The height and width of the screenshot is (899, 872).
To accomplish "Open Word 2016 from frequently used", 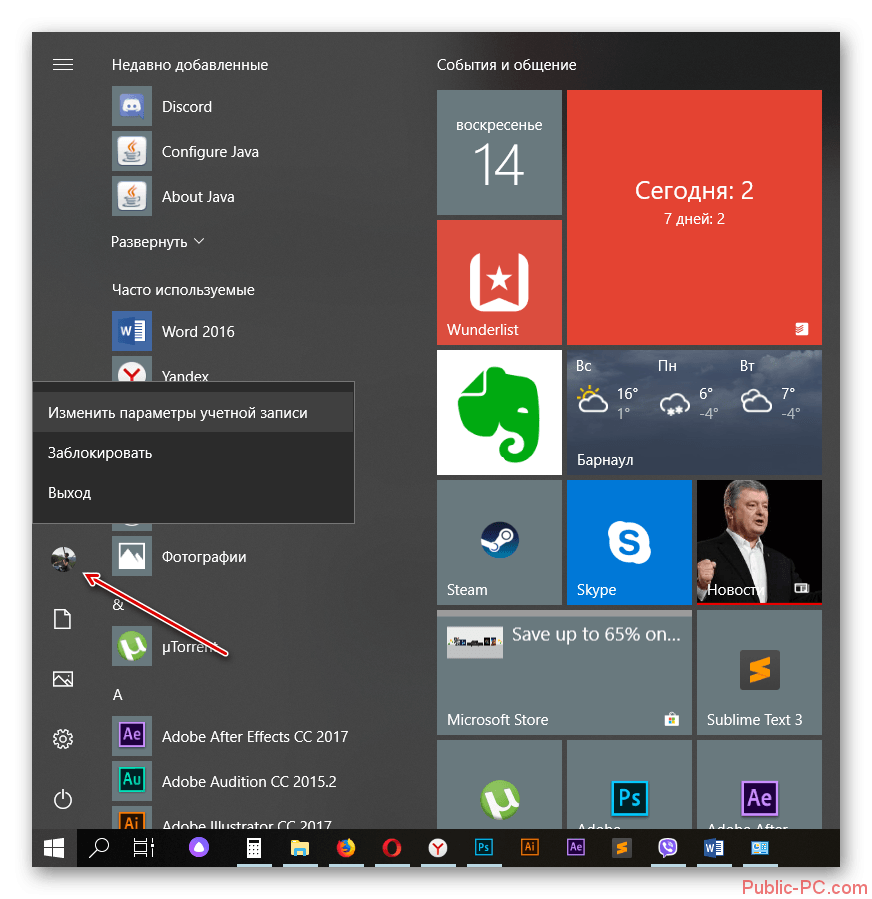I will tap(198, 332).
